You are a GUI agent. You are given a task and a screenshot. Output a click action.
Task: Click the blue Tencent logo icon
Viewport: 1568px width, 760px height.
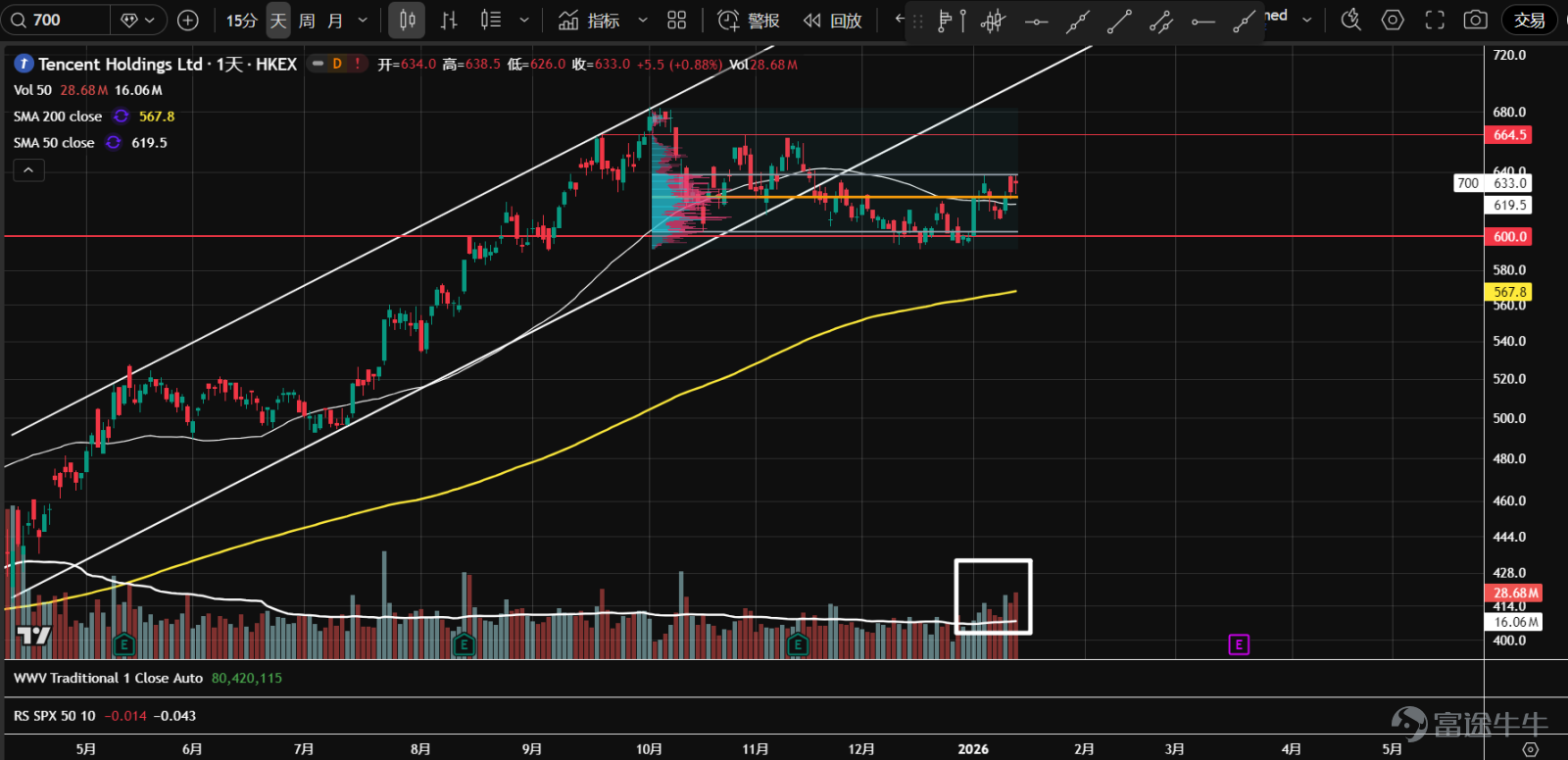(24, 64)
